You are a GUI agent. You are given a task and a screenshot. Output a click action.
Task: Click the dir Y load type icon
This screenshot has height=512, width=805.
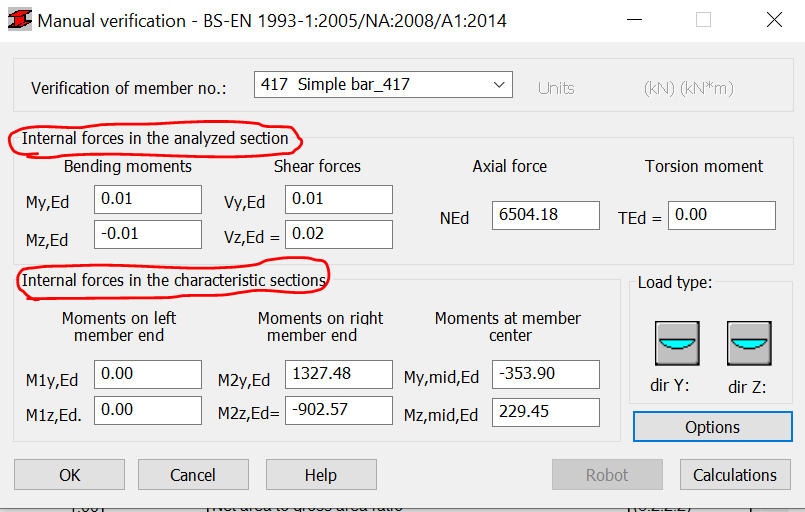pyautogui.click(x=678, y=343)
